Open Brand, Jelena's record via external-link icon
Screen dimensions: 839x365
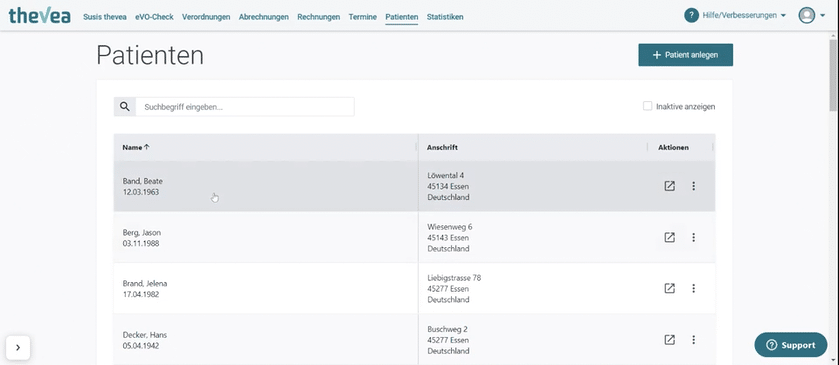point(669,288)
